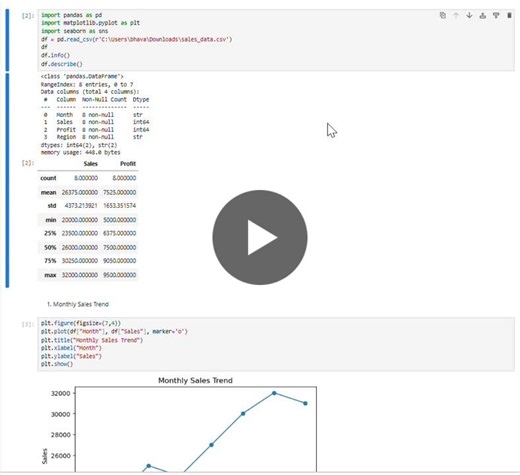520x475 pixels.
Task: Click the 'import seaborn as sns' line
Action: tap(74, 31)
